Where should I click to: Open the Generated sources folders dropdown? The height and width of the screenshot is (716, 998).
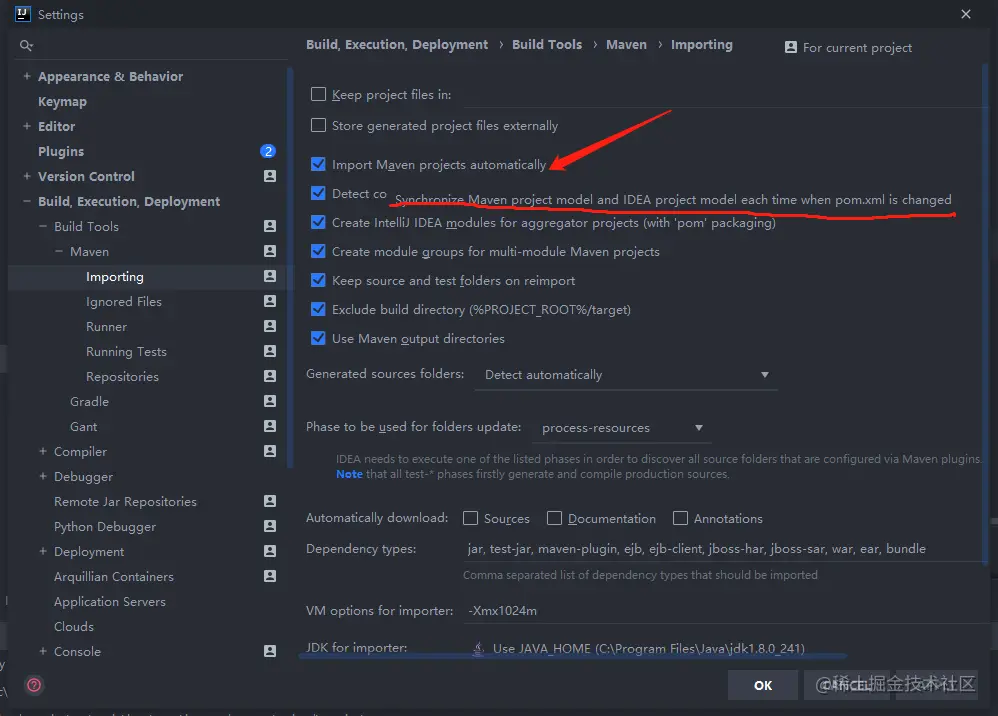click(x=626, y=375)
